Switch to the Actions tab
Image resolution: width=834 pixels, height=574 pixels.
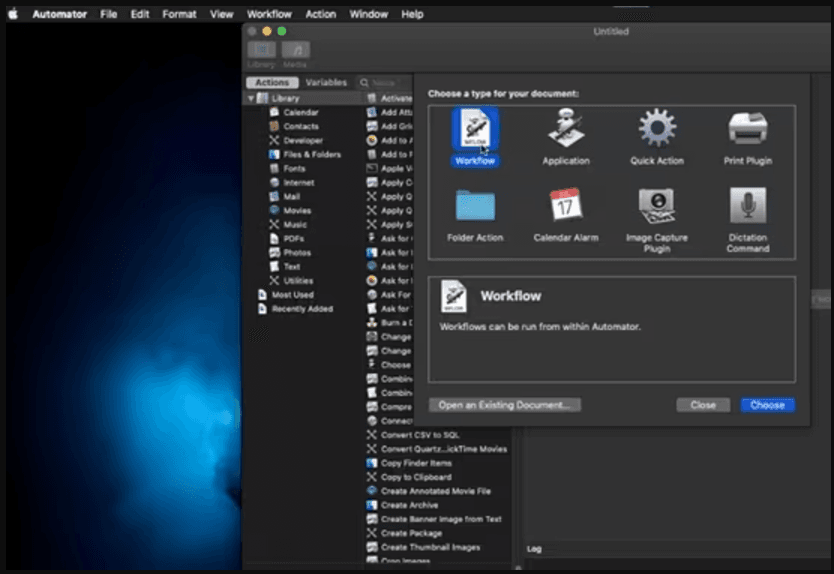click(272, 82)
